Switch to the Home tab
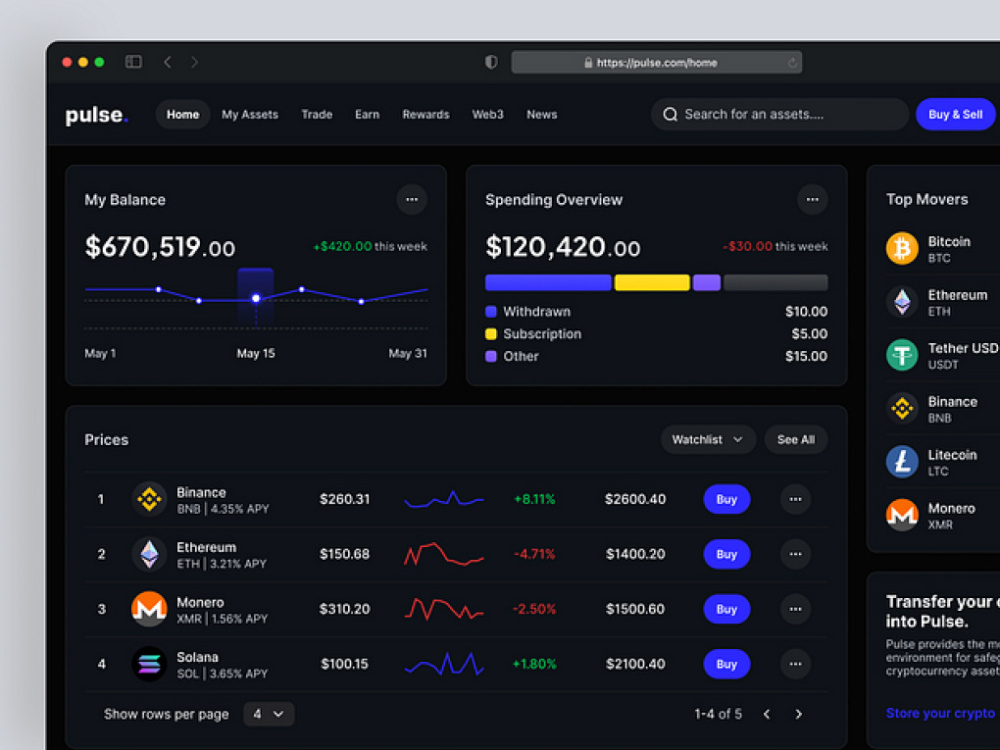Image resolution: width=1000 pixels, height=750 pixels. point(183,115)
